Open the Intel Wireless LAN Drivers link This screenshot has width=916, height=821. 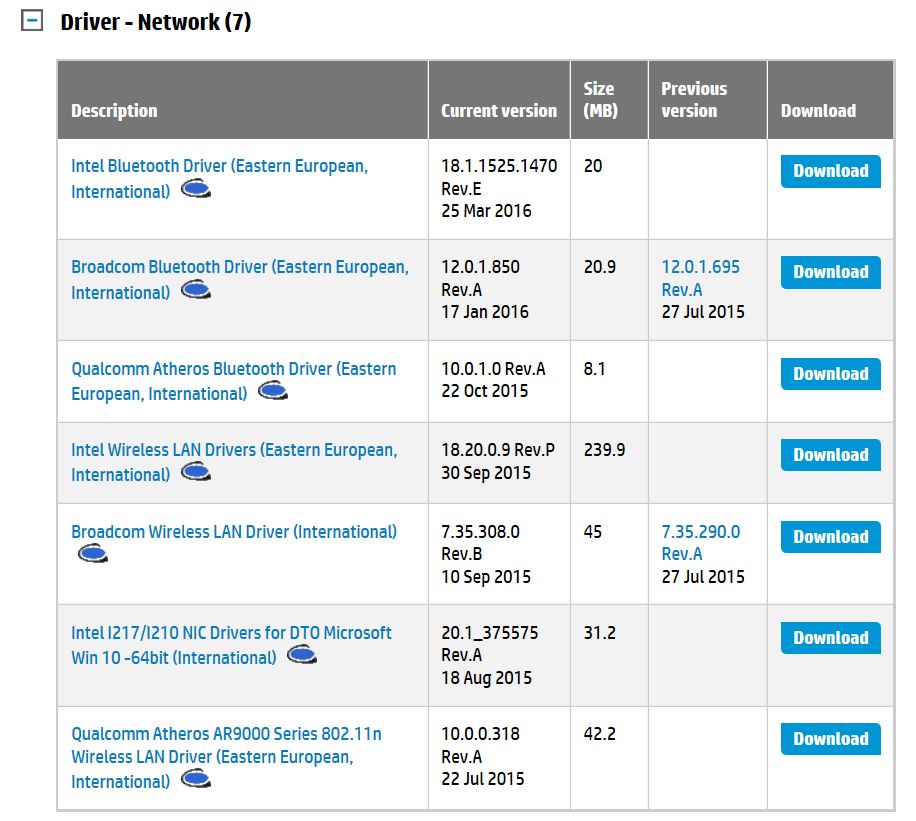click(x=233, y=450)
